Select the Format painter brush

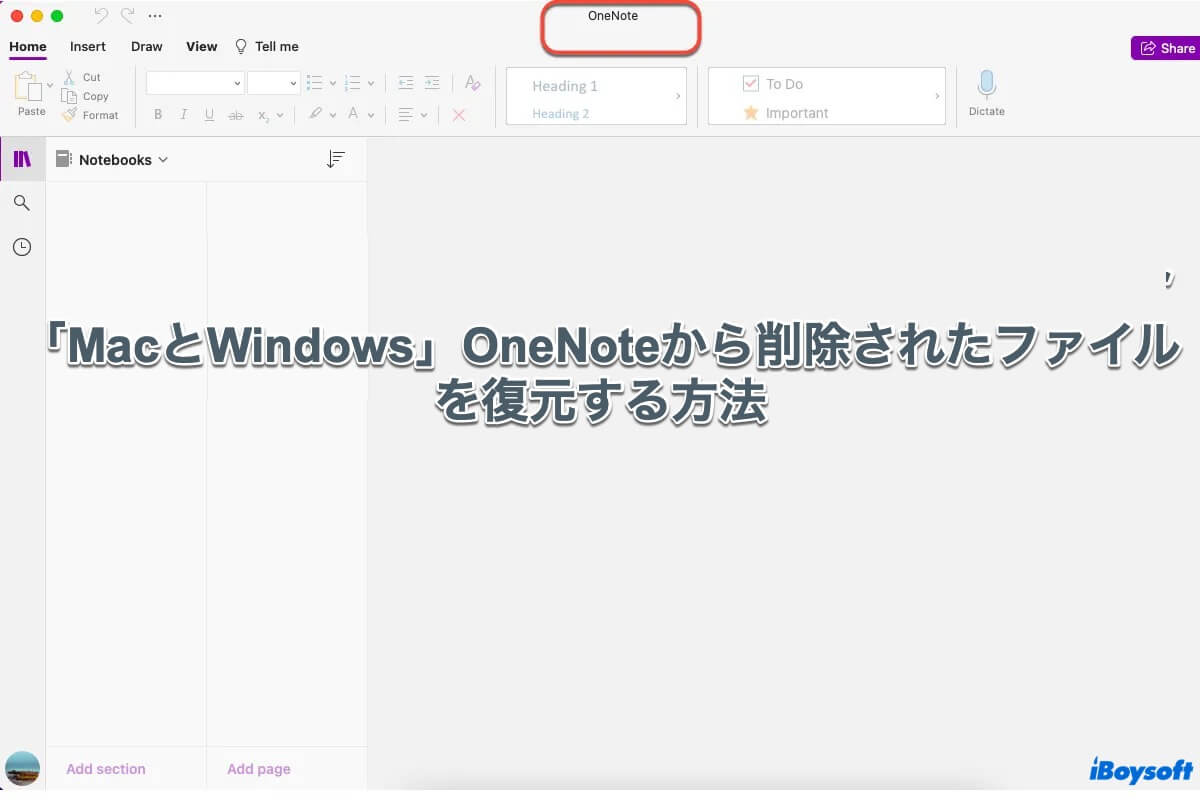pyautogui.click(x=69, y=115)
